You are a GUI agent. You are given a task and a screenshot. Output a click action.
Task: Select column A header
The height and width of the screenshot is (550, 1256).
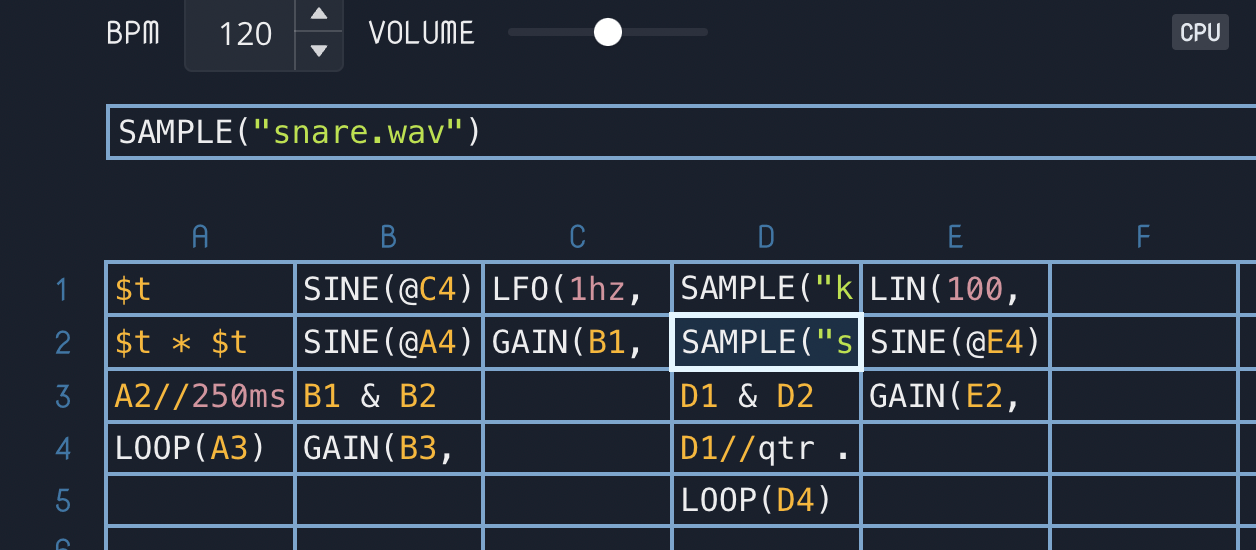point(200,237)
